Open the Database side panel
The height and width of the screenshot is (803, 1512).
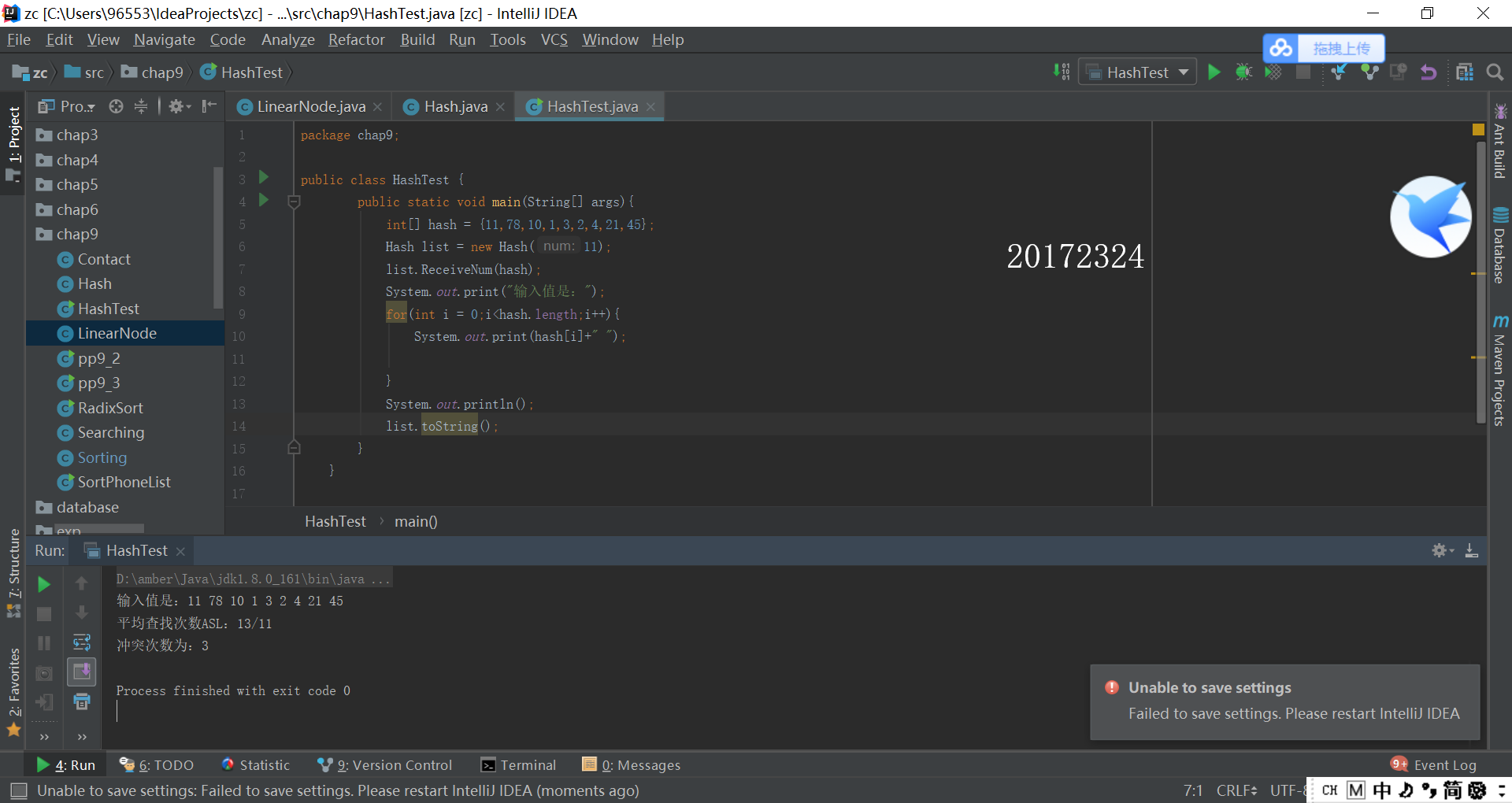[1499, 246]
